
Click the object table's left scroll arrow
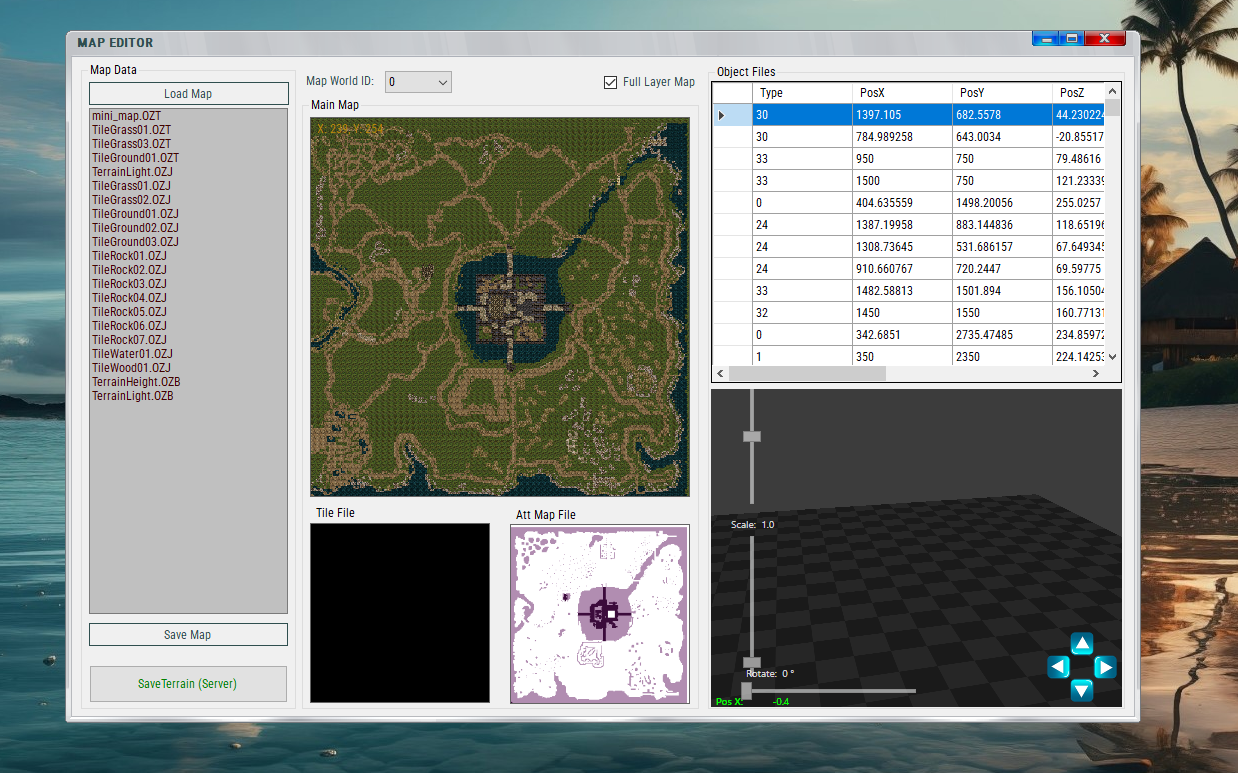720,373
